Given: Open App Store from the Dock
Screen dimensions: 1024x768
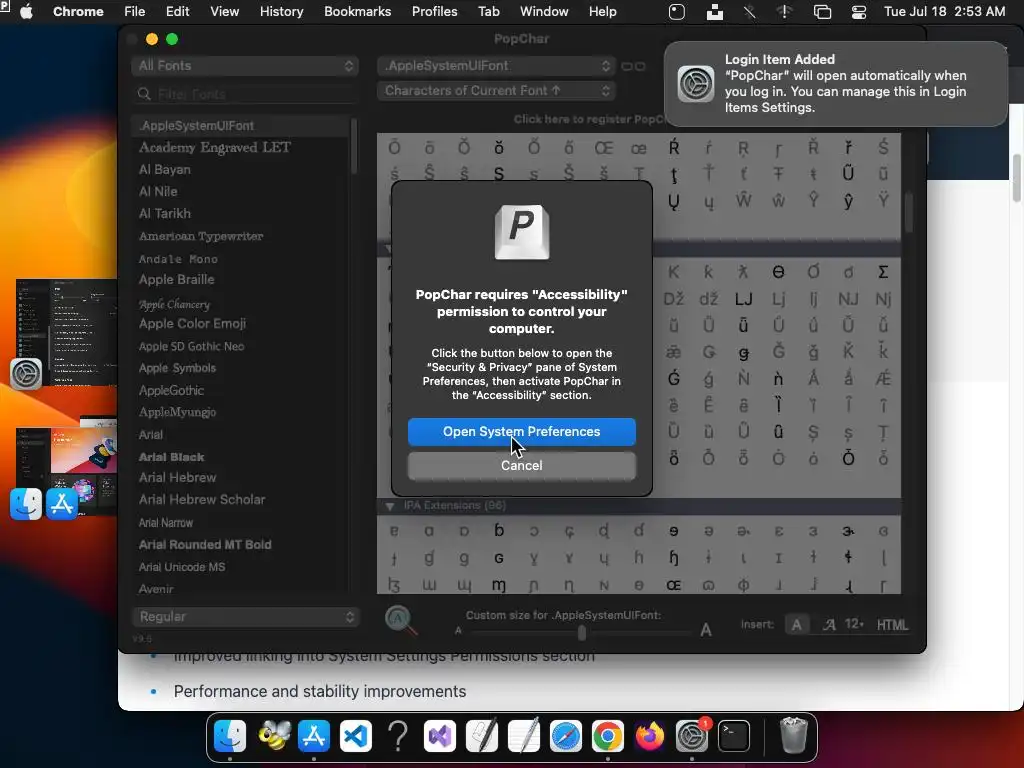Looking at the screenshot, I should tap(313, 736).
